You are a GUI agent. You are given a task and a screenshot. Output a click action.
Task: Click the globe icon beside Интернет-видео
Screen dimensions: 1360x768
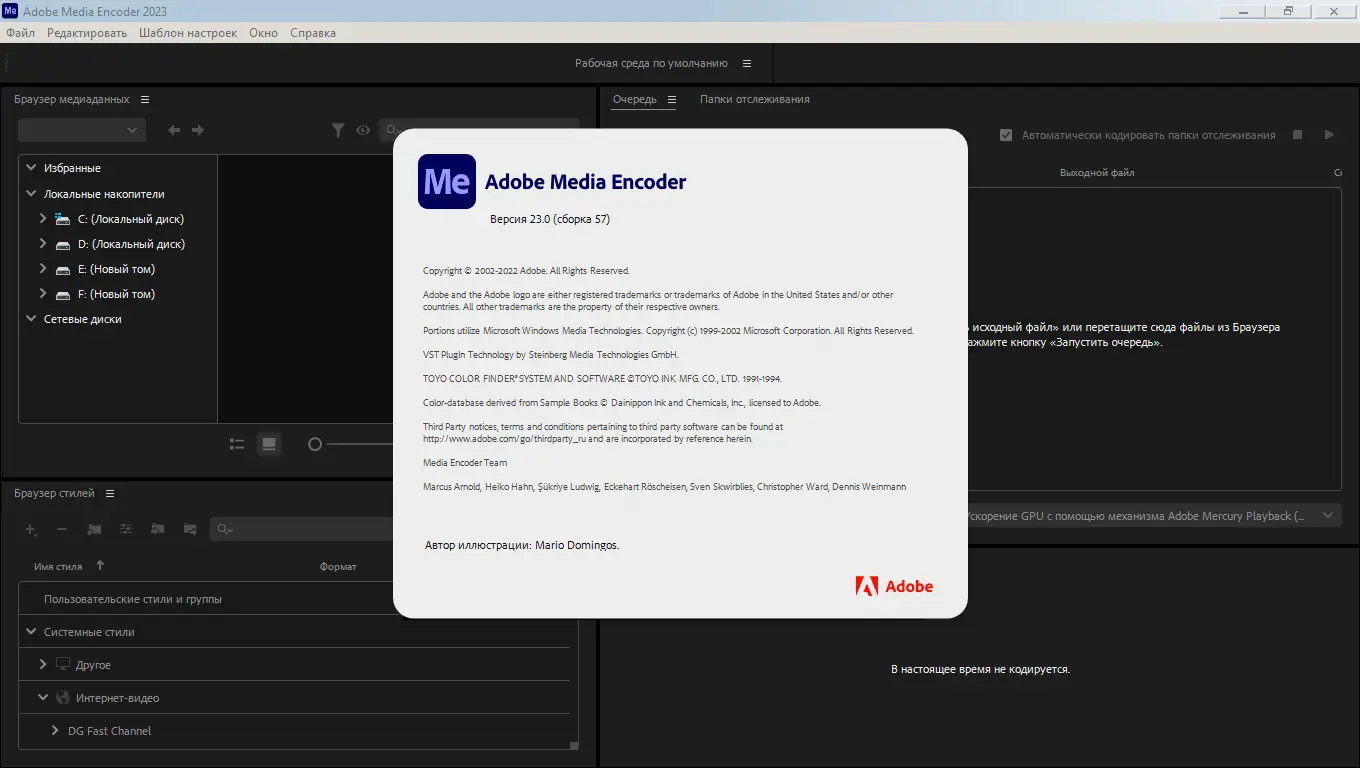coord(63,698)
